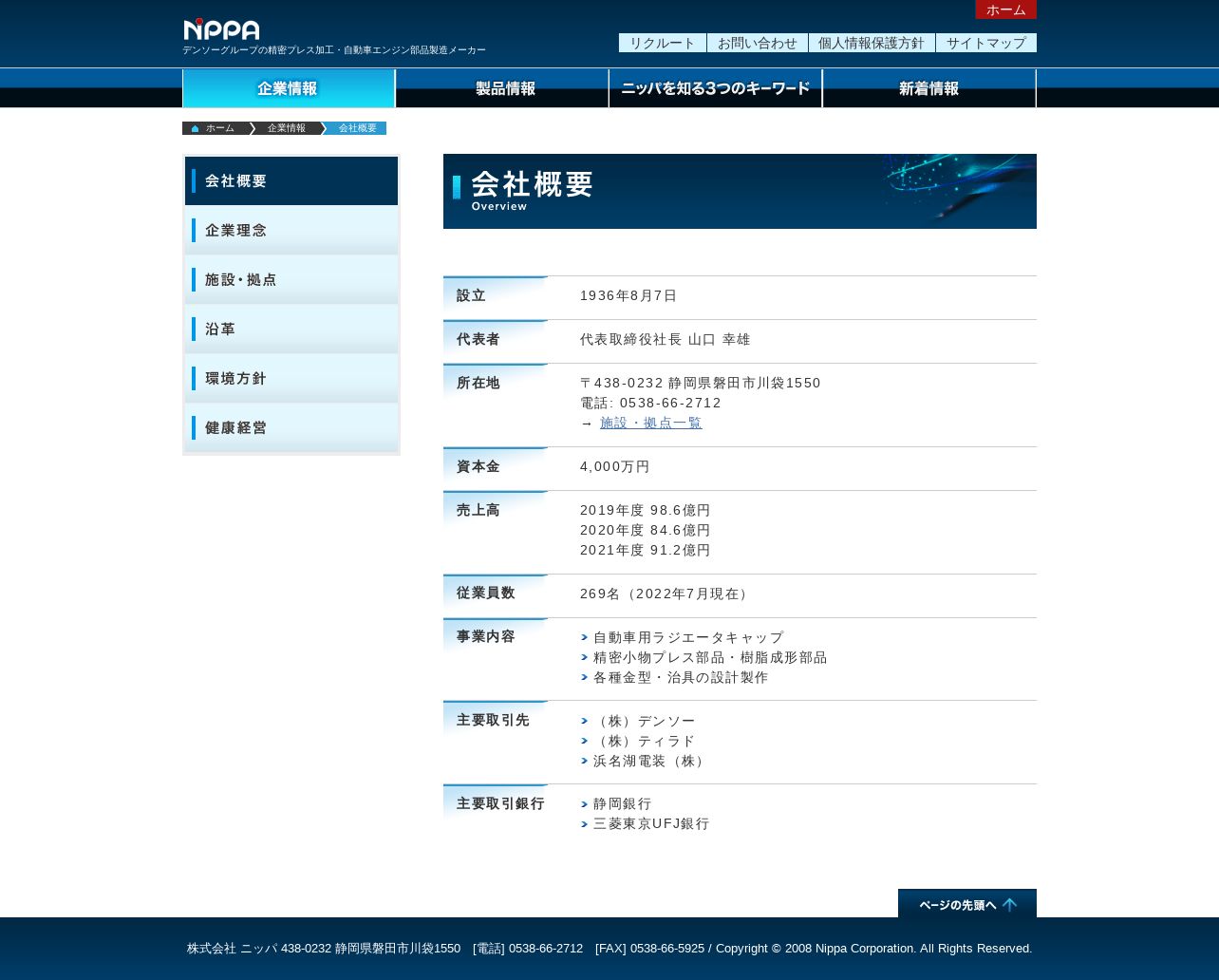The width and height of the screenshot is (1219, 980).
Task: Click the 主要取引銀行 row label
Action: coord(500,803)
